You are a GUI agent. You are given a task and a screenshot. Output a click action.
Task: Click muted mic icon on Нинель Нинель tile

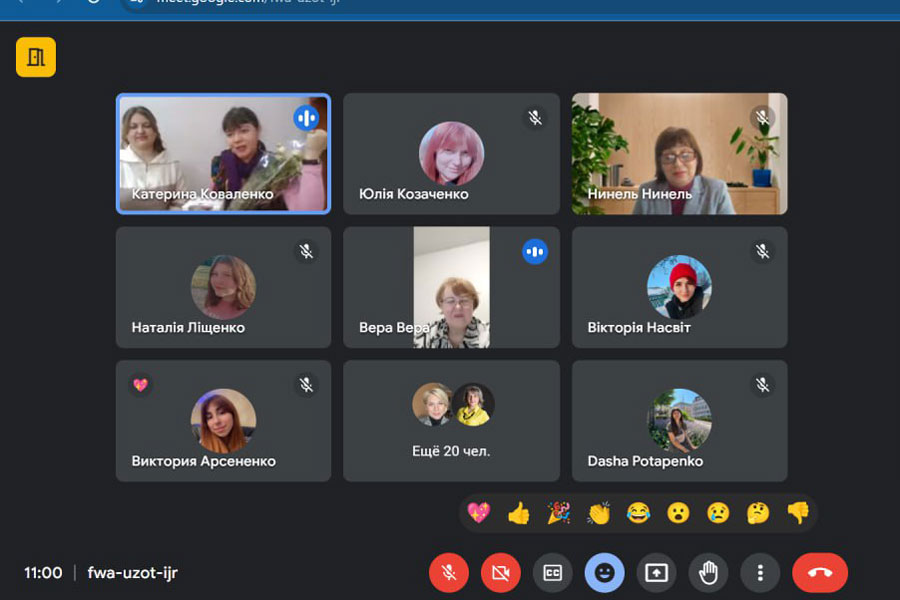pyautogui.click(x=762, y=118)
